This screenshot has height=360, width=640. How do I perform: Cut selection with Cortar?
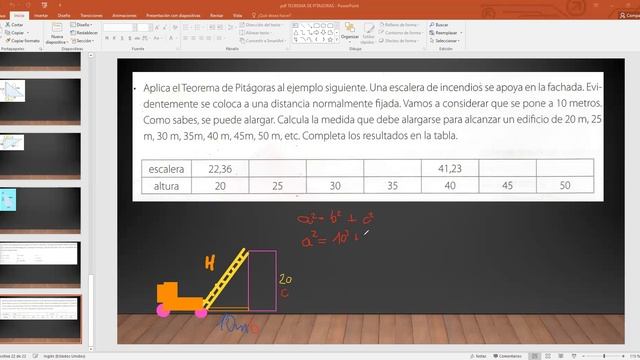14,25
